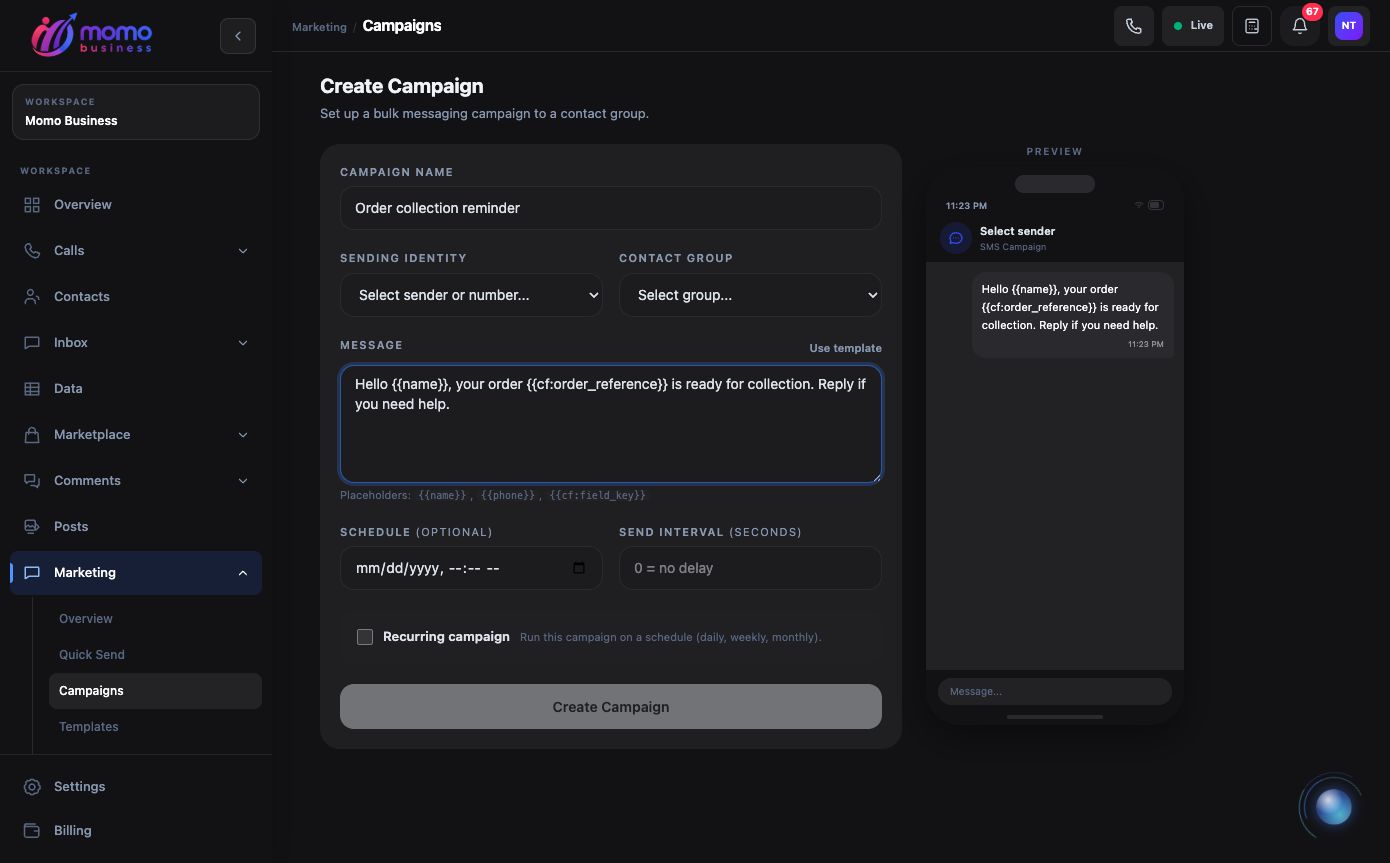The height and width of the screenshot is (863, 1390).
Task: Click the floating assistant orb
Action: click(x=1333, y=806)
